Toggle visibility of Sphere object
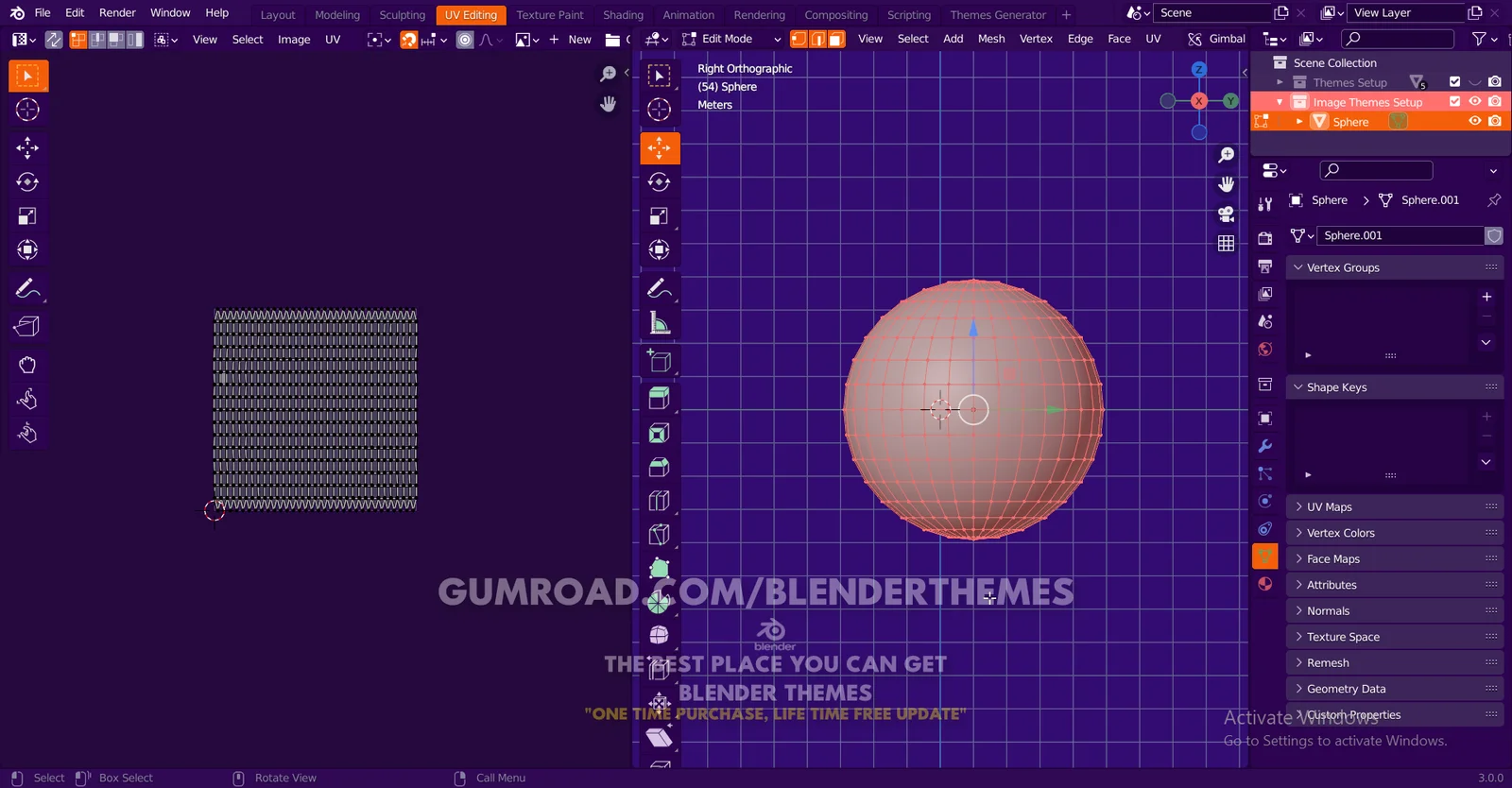1512x788 pixels. coord(1474,121)
